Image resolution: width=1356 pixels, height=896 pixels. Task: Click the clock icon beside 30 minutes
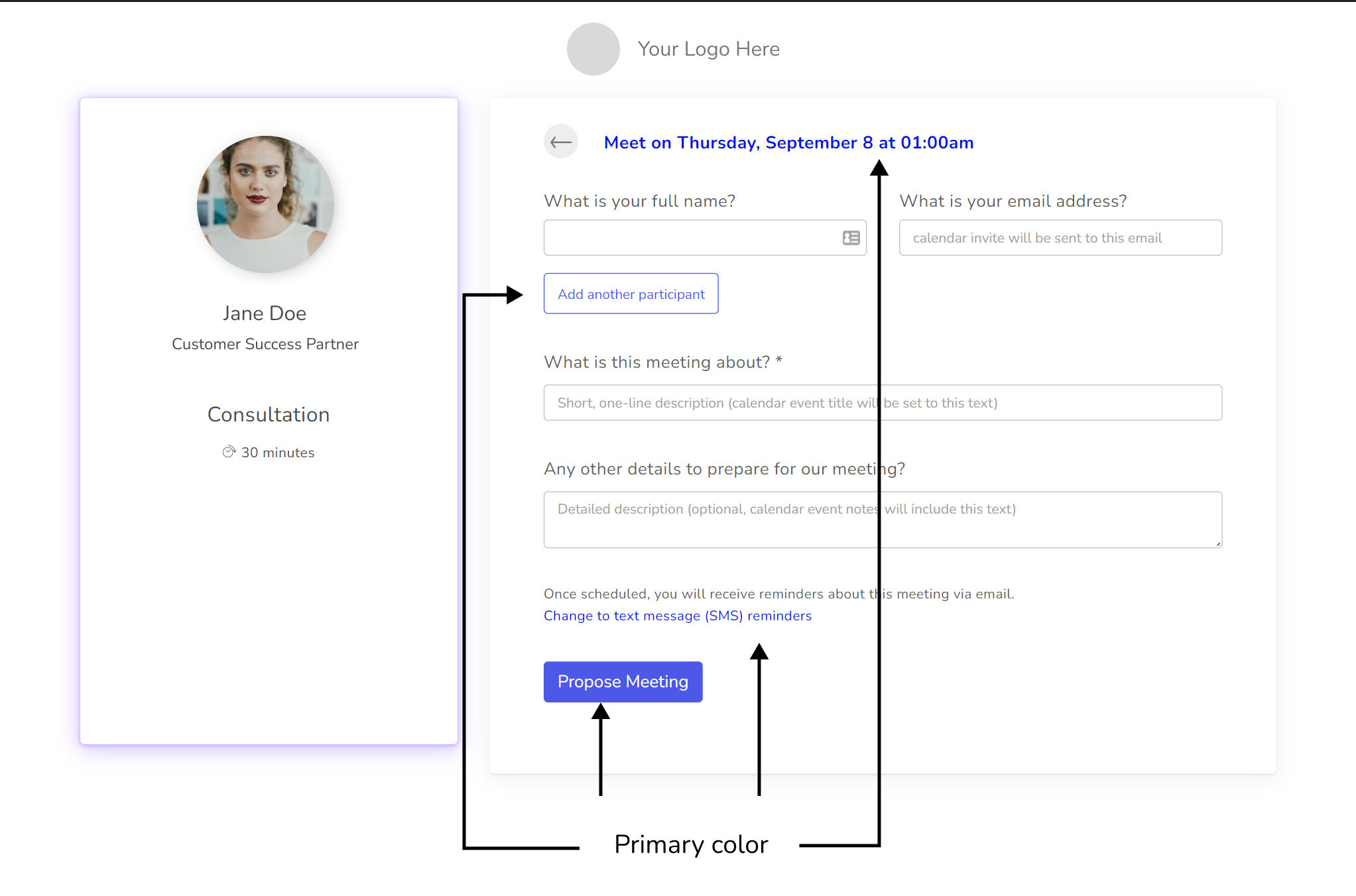(x=229, y=452)
